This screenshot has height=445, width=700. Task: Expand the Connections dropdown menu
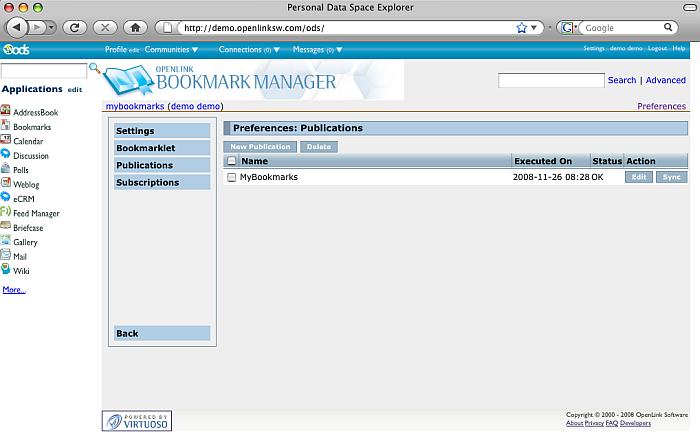245,49
